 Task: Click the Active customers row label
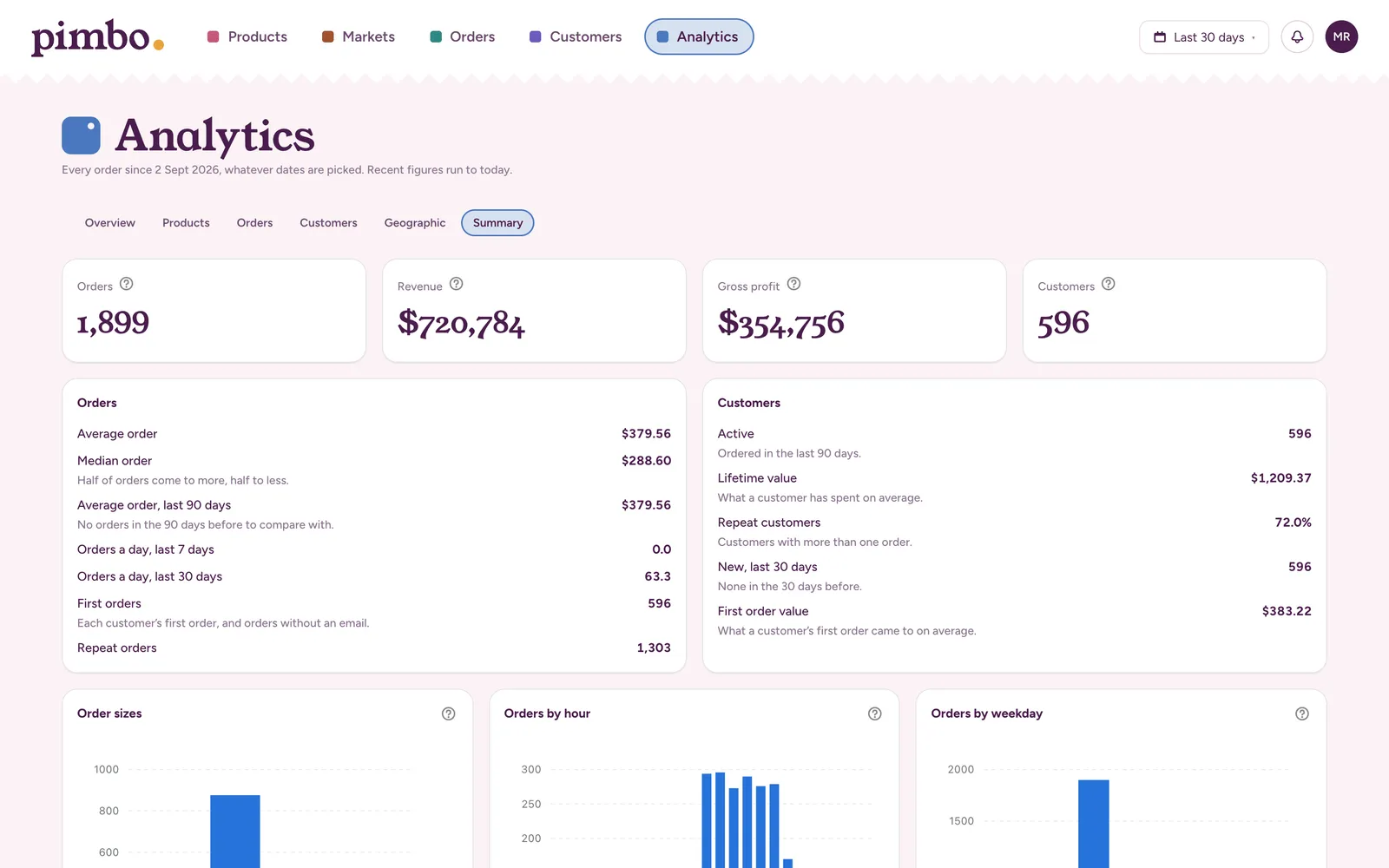click(x=736, y=434)
